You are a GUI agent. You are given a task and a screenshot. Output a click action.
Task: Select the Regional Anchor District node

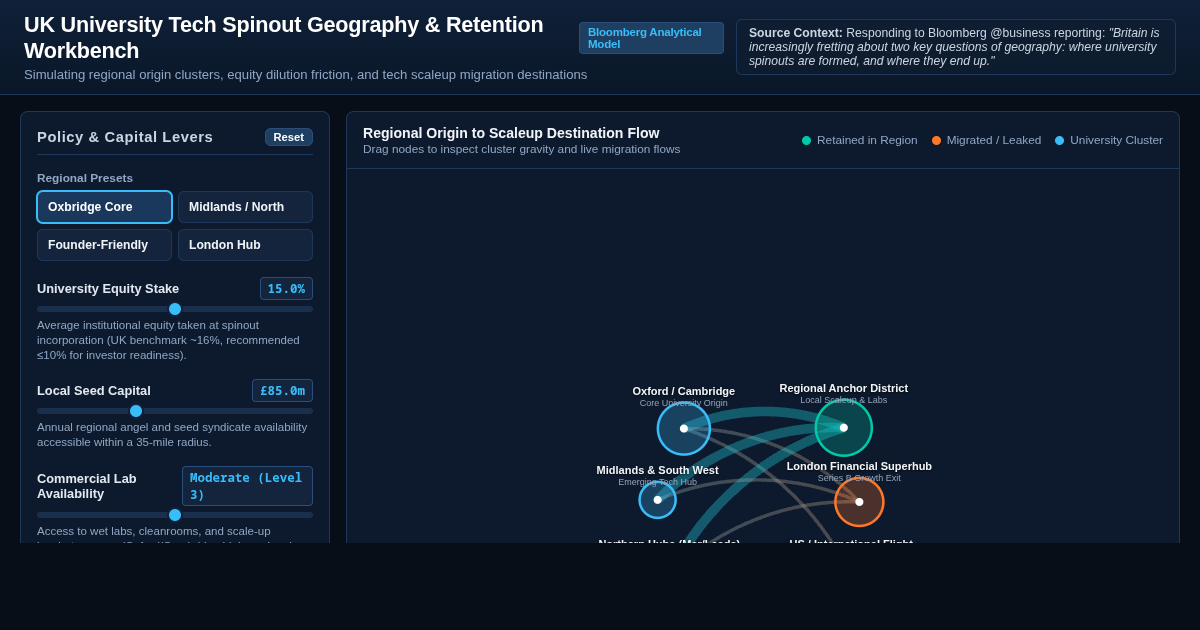(x=844, y=427)
